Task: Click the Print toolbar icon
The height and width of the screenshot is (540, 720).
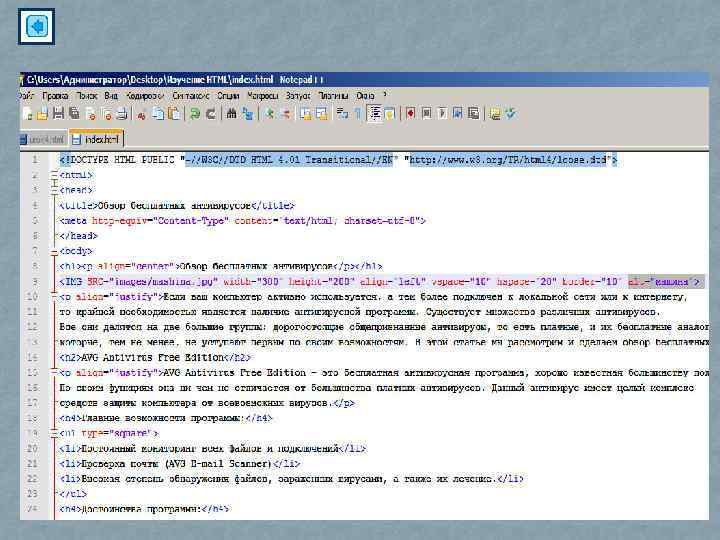Action: click(121, 113)
